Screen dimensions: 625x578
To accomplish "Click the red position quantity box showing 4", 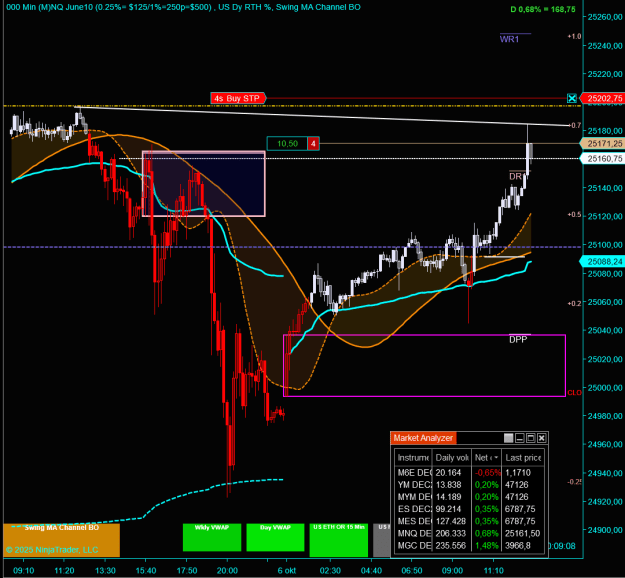I will (x=313, y=144).
